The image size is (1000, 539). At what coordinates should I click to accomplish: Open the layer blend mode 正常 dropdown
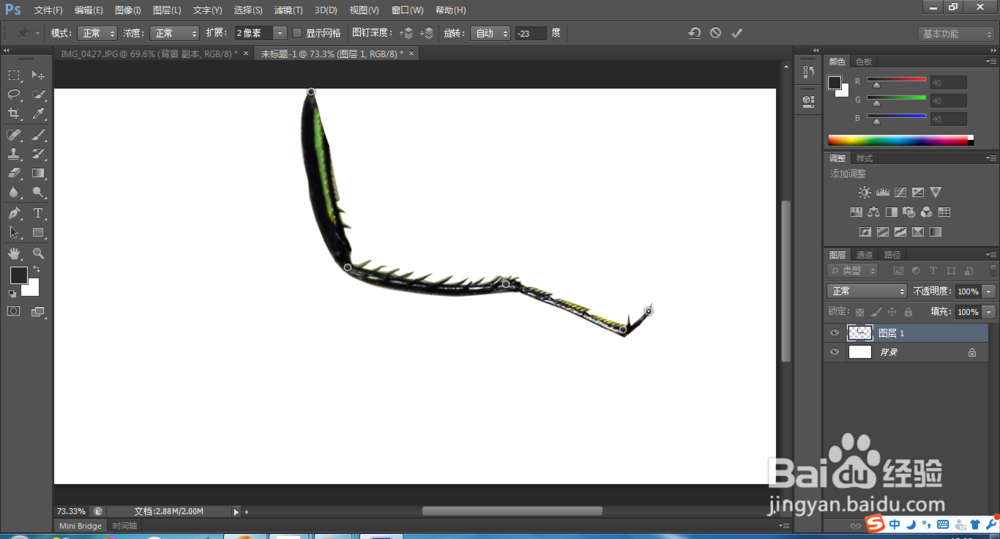[867, 291]
